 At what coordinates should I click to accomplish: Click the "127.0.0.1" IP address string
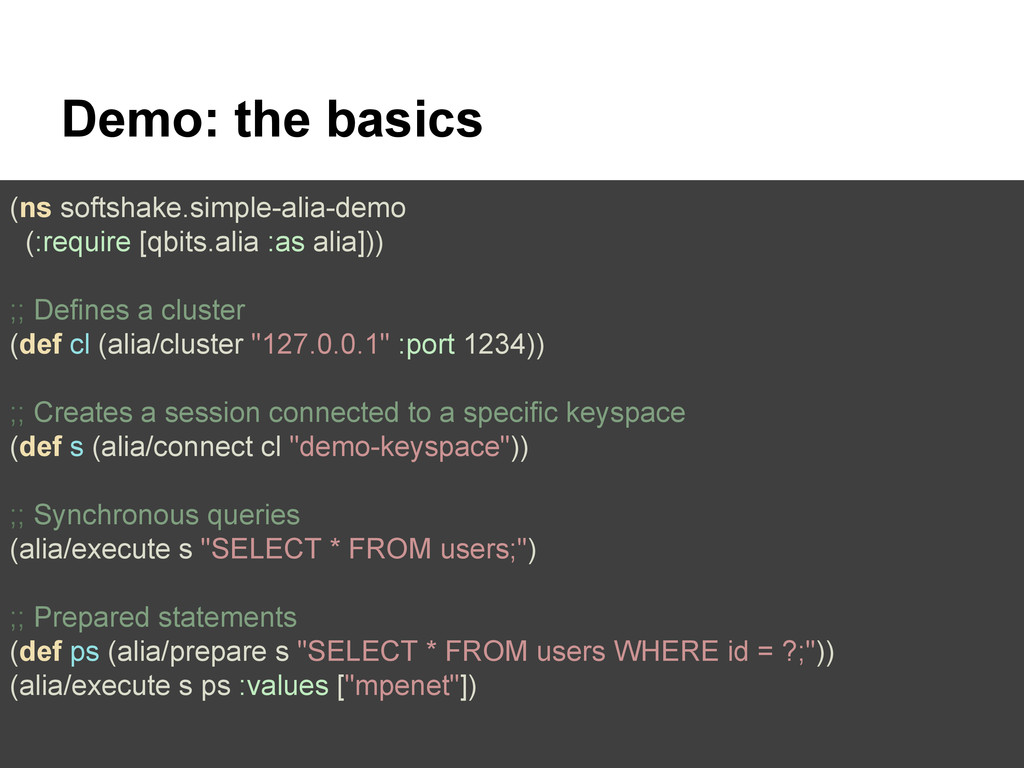click(321, 344)
